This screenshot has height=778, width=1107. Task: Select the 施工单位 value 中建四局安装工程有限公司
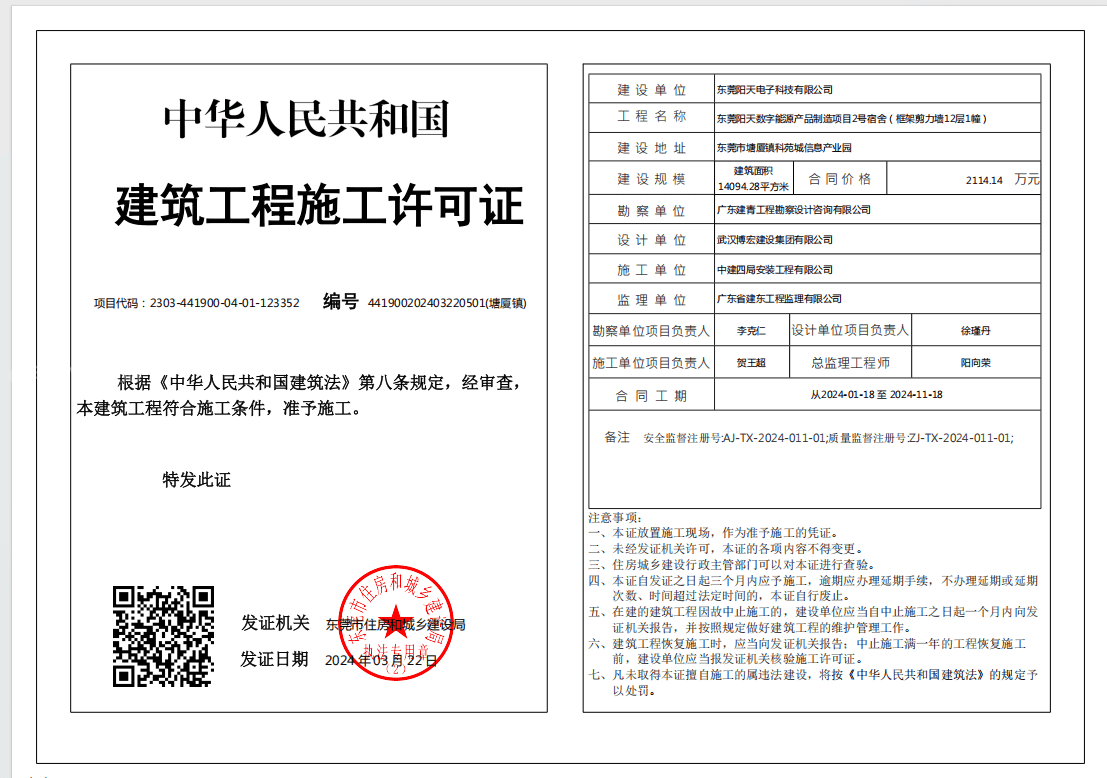(774, 270)
